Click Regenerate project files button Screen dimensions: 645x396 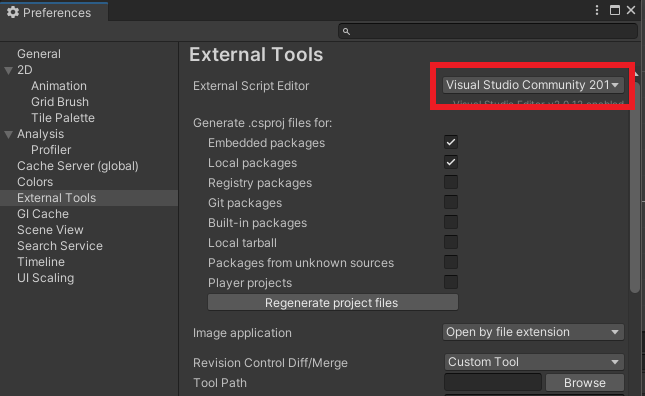point(333,303)
